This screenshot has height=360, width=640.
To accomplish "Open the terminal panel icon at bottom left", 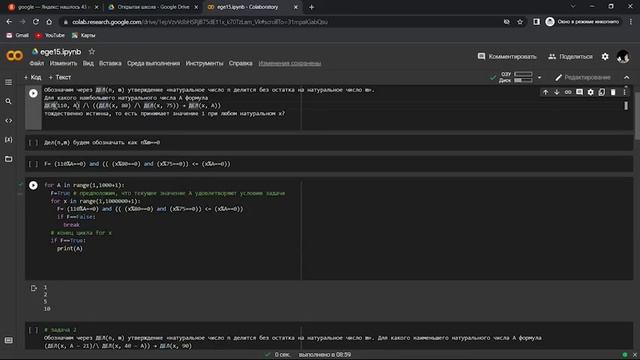I will click(x=8, y=340).
